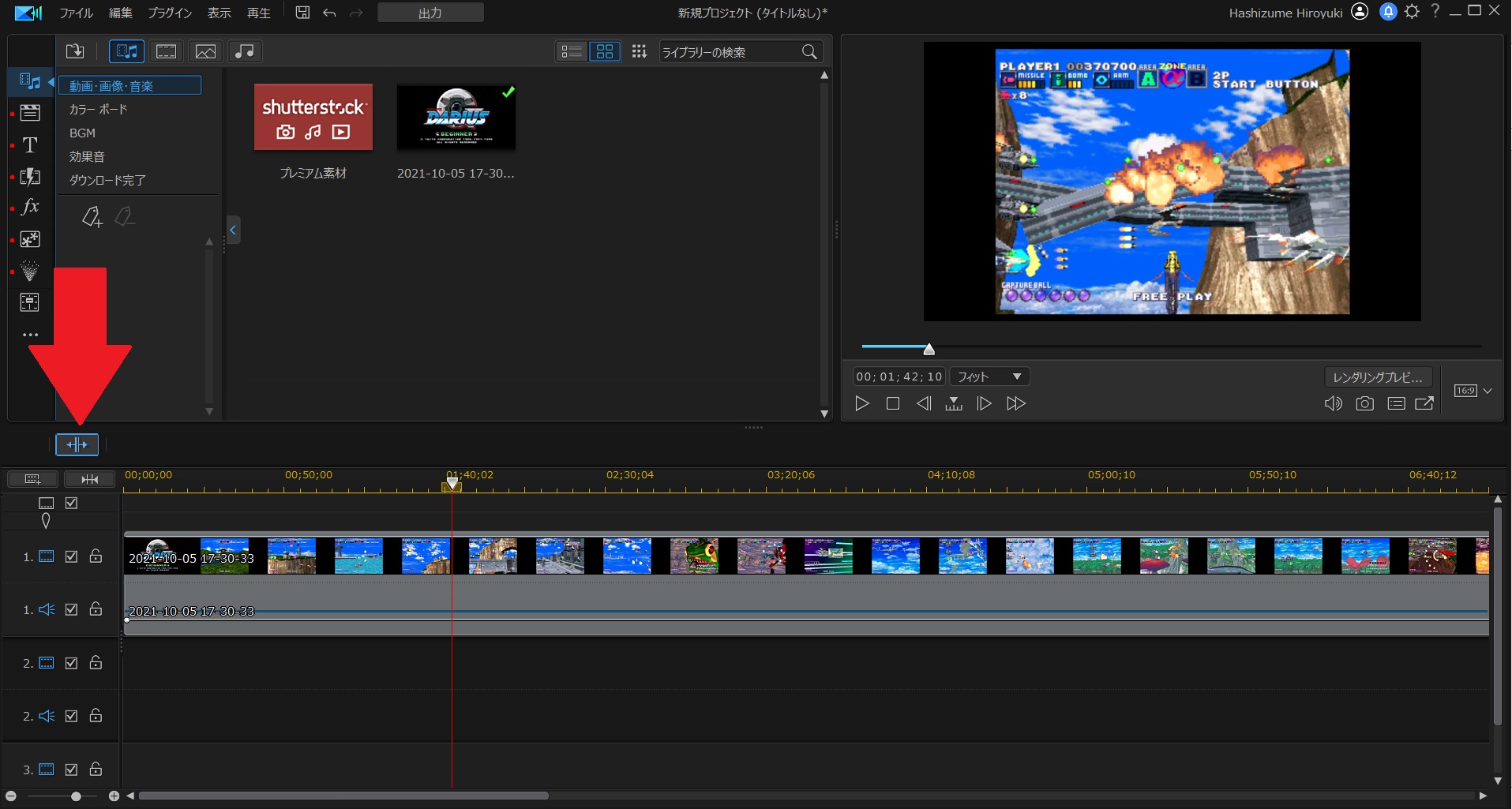
Task: Click the split clip button above timeline
Action: (77, 445)
